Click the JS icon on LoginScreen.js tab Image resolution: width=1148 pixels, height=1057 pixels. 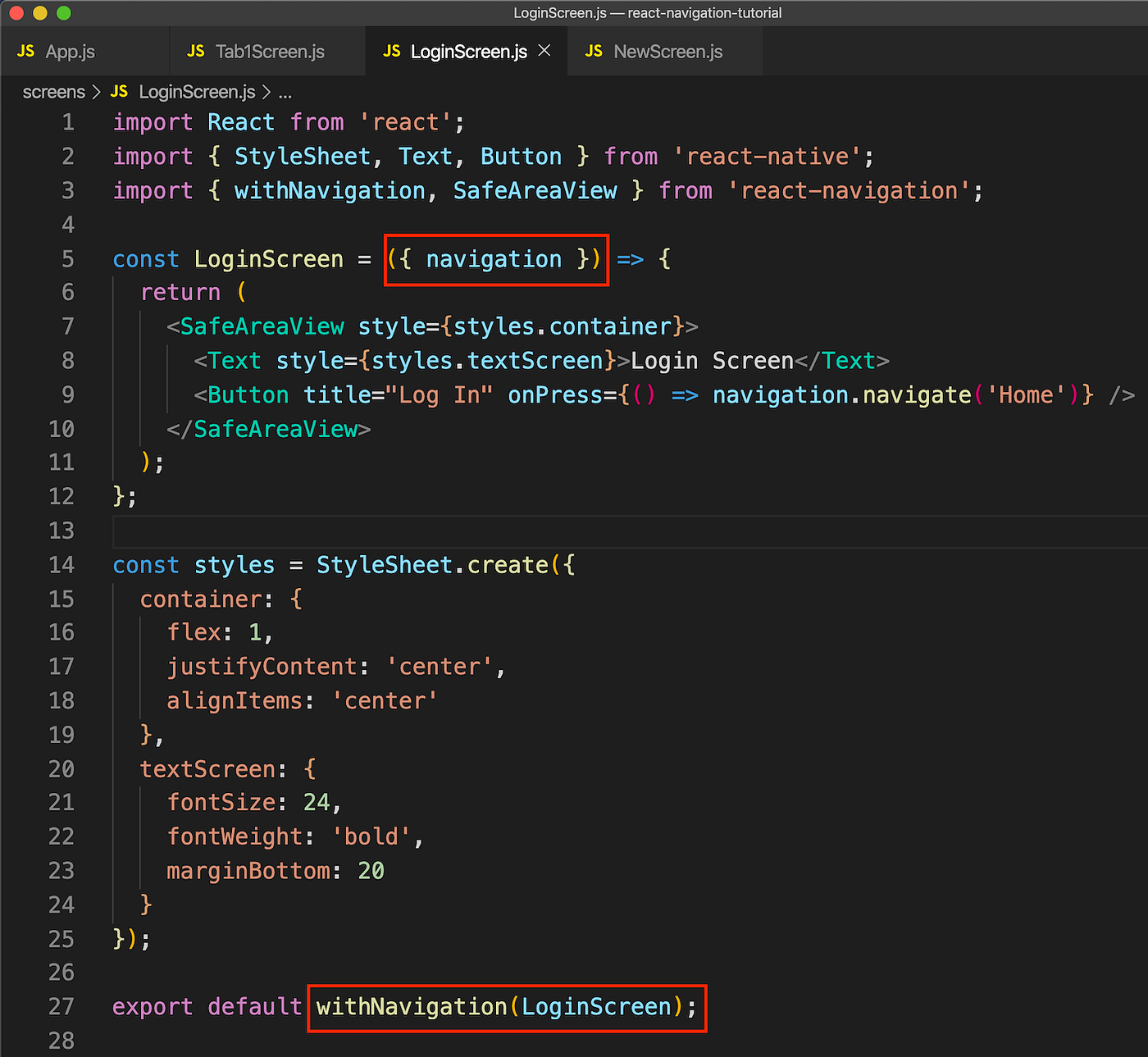pyautogui.click(x=392, y=51)
